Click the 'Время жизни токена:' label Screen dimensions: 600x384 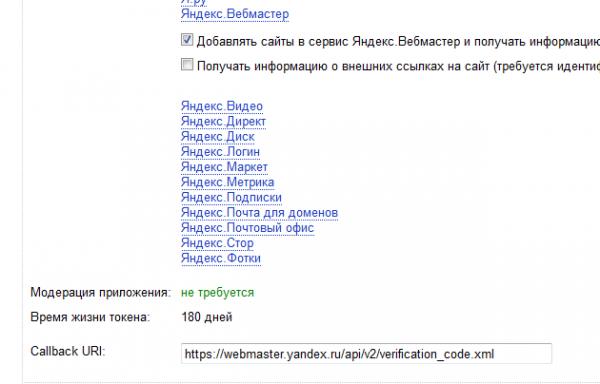click(x=90, y=317)
